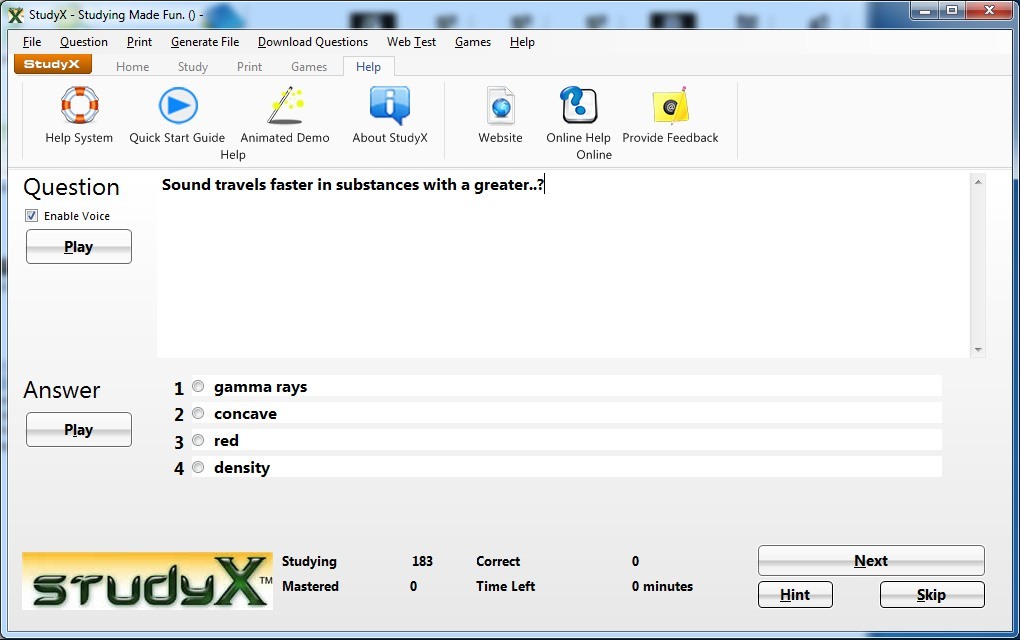The width and height of the screenshot is (1020, 640).
Task: Show About StudyX info
Action: pos(390,105)
